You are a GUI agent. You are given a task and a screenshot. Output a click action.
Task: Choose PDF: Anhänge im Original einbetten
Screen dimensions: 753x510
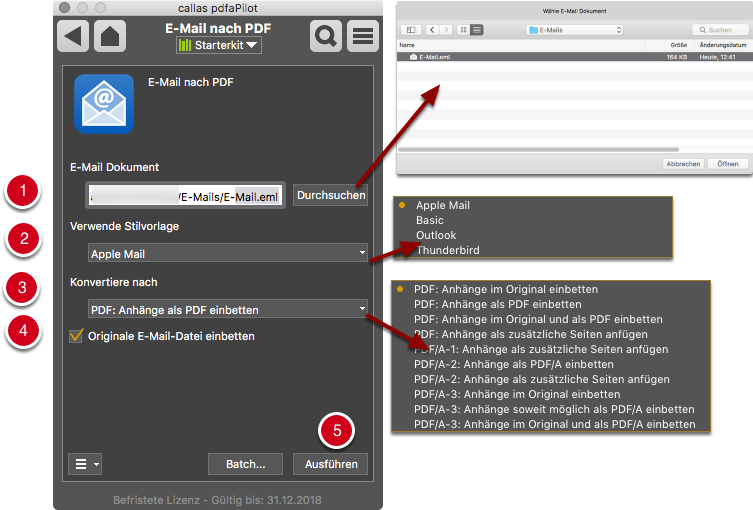tap(550, 289)
